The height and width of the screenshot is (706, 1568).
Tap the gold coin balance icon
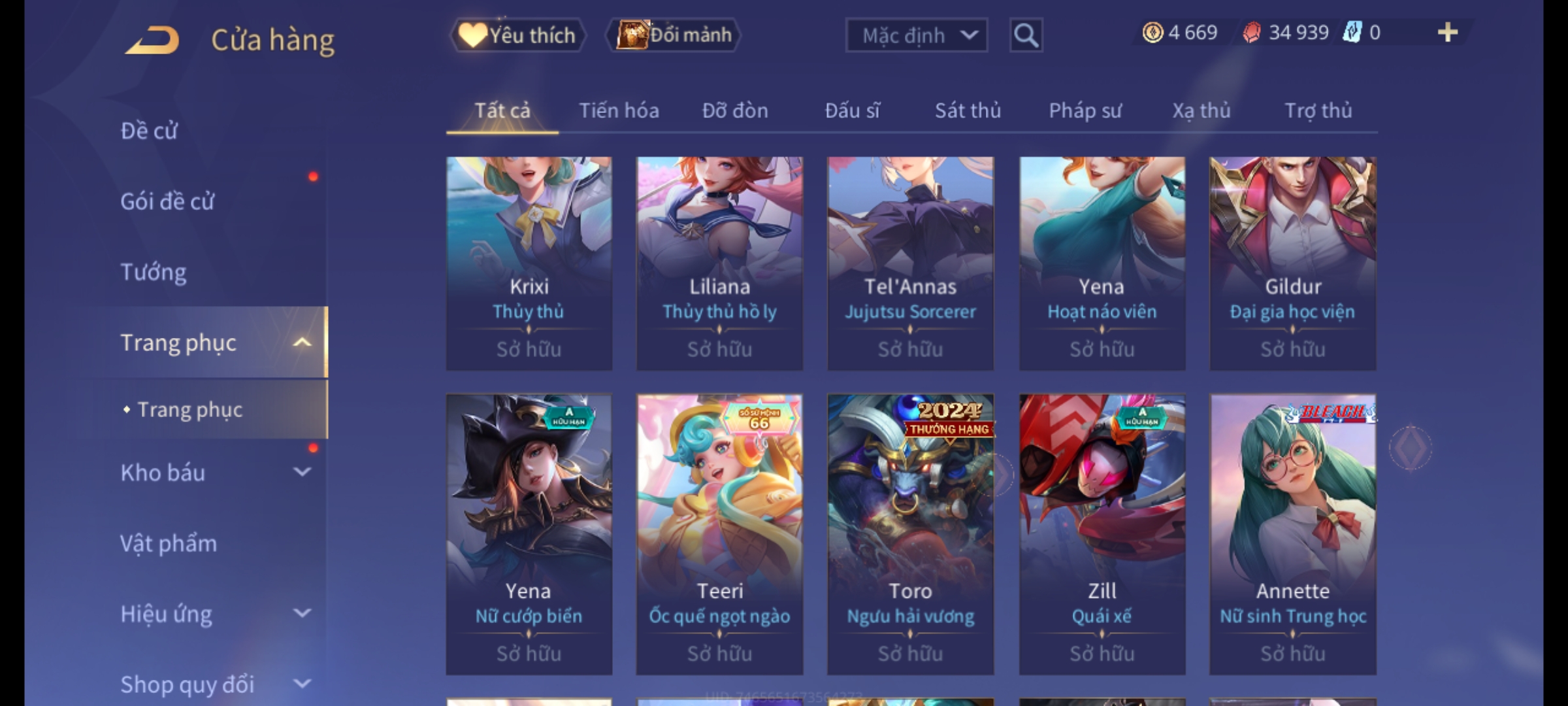(x=1152, y=33)
